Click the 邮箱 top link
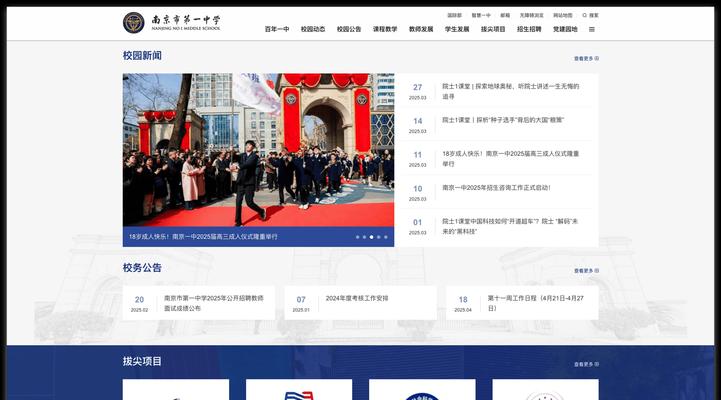721x400 pixels. (505, 15)
